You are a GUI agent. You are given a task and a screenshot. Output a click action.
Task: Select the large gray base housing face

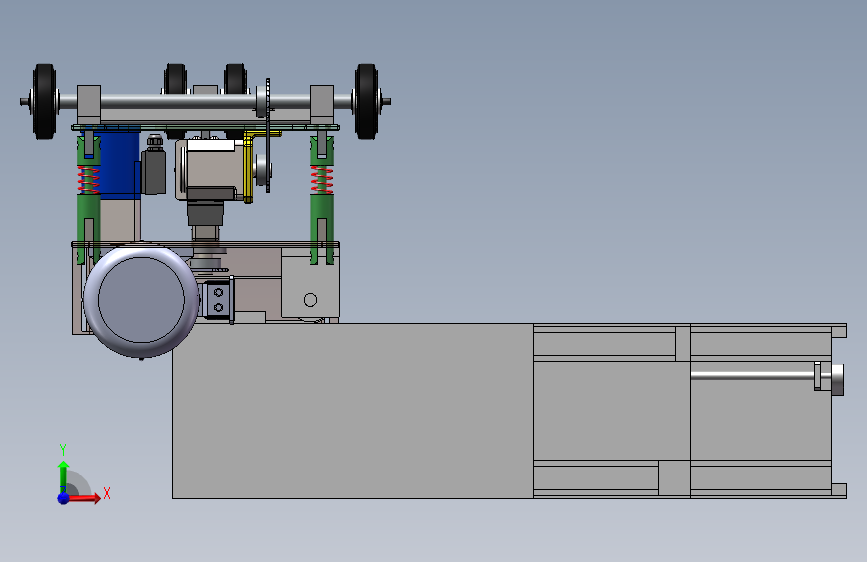(353, 410)
